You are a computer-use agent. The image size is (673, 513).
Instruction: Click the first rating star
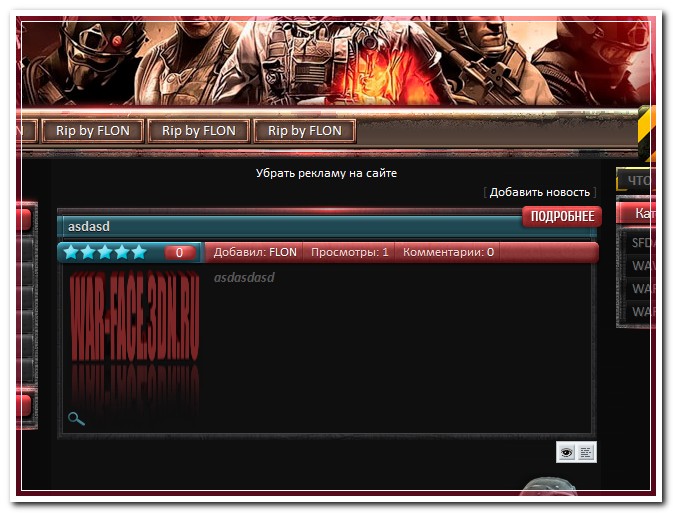click(71, 252)
